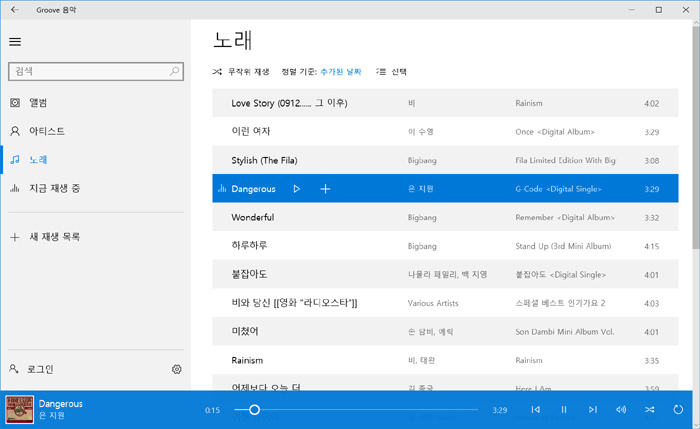This screenshot has height=429, width=700.
Task: Open settings with the gear icon
Action: [177, 369]
